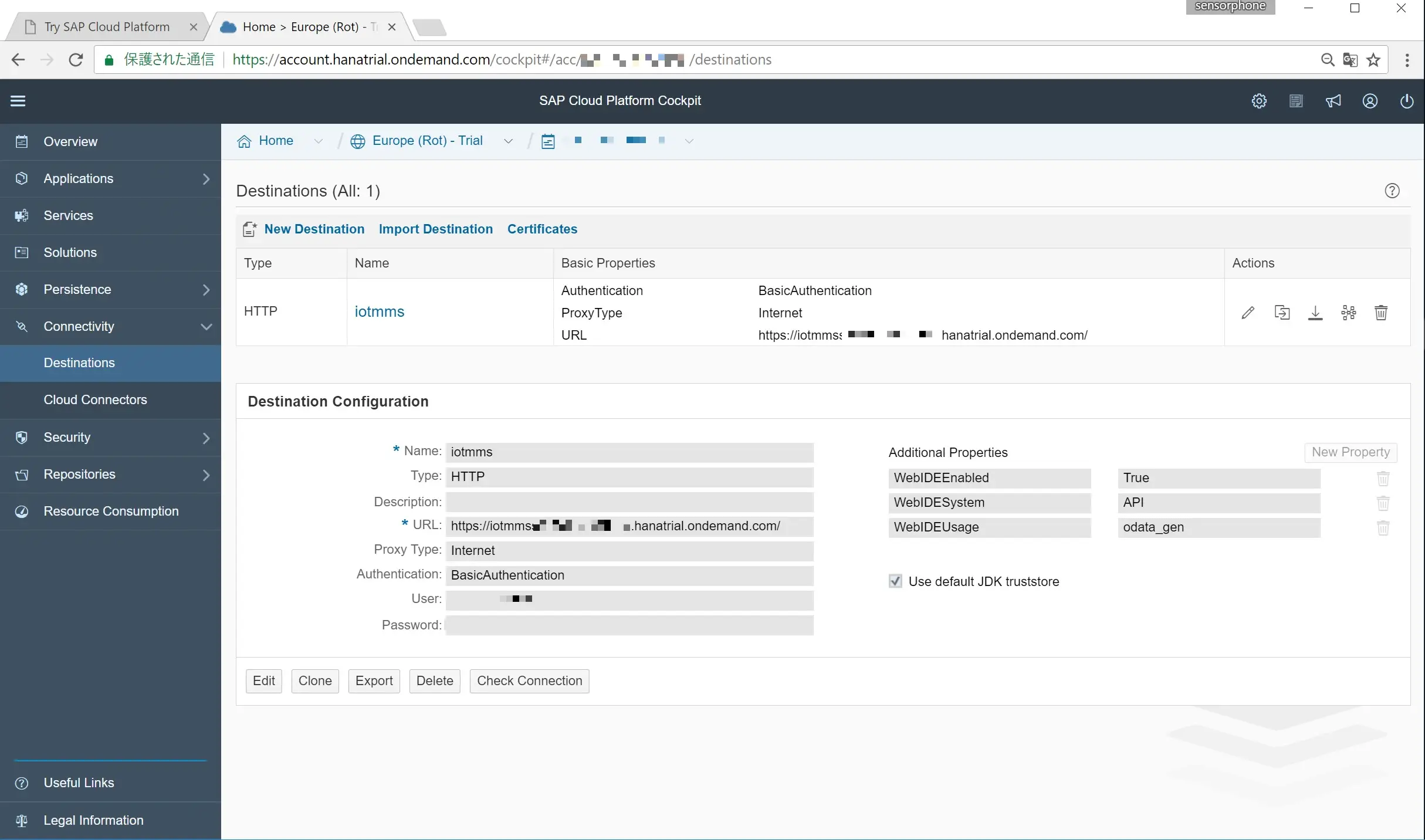Click the subaccount icon in breadcrumb
This screenshot has width=1425, height=840.
click(548, 141)
